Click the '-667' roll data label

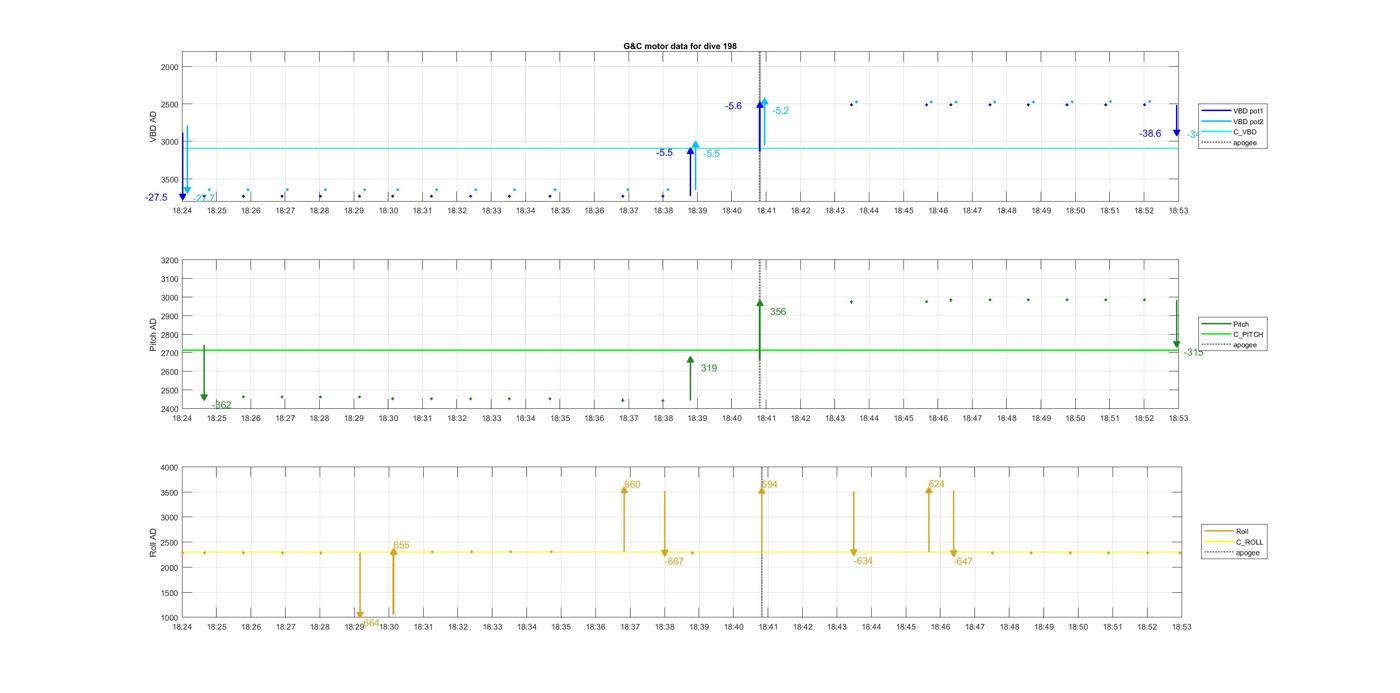674,562
